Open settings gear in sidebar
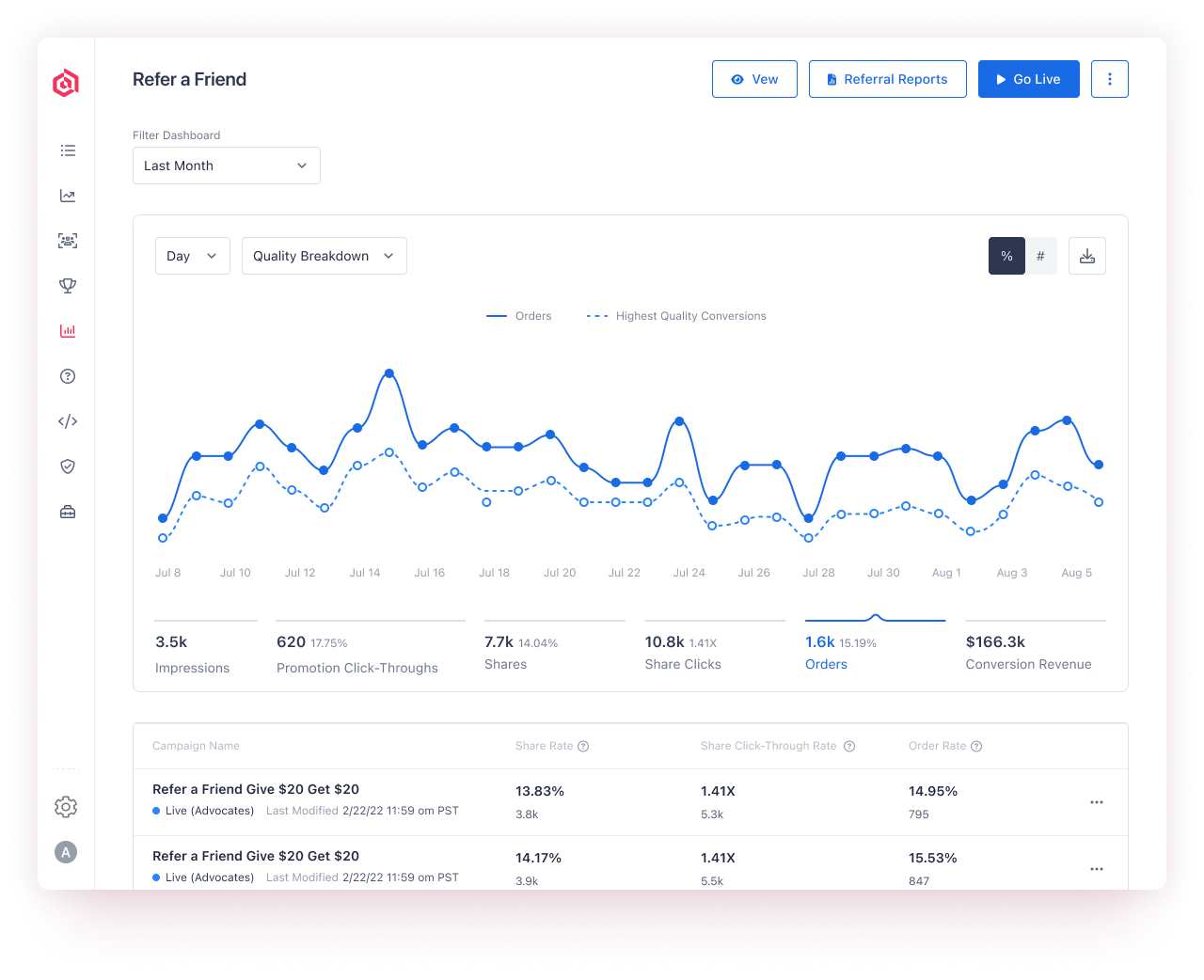Screen dimensions: 1204x980 (66, 807)
